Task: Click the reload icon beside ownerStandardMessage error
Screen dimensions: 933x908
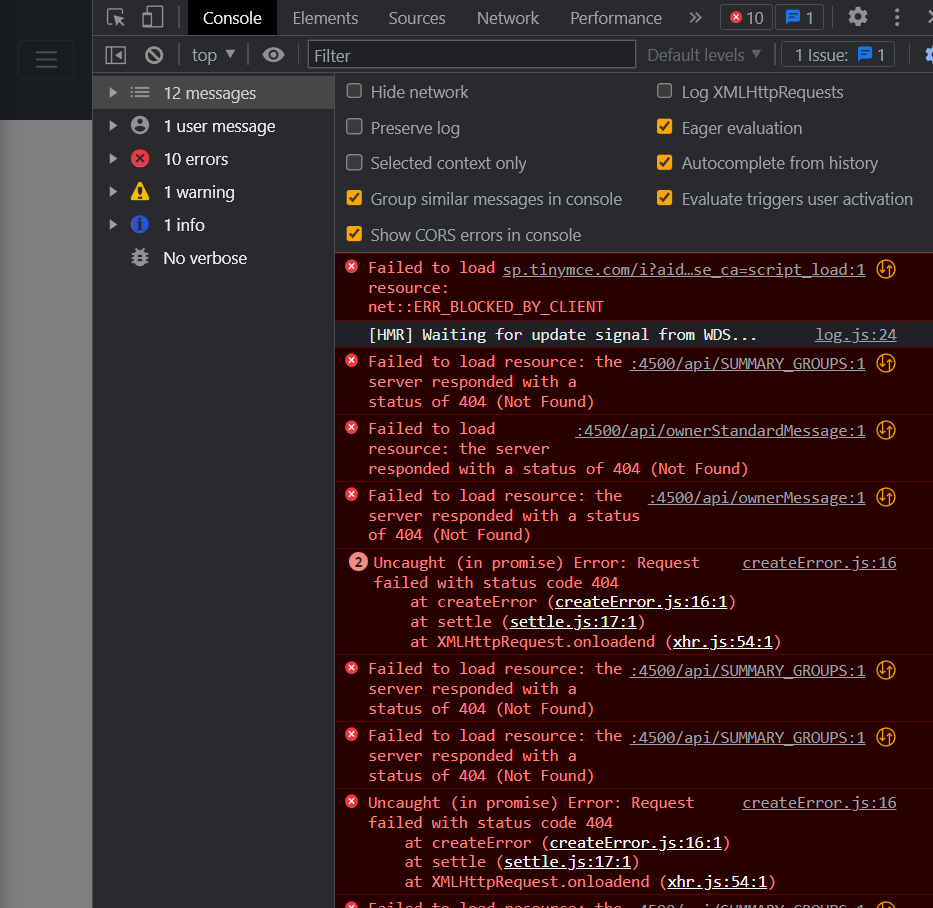Action: pyautogui.click(x=886, y=430)
